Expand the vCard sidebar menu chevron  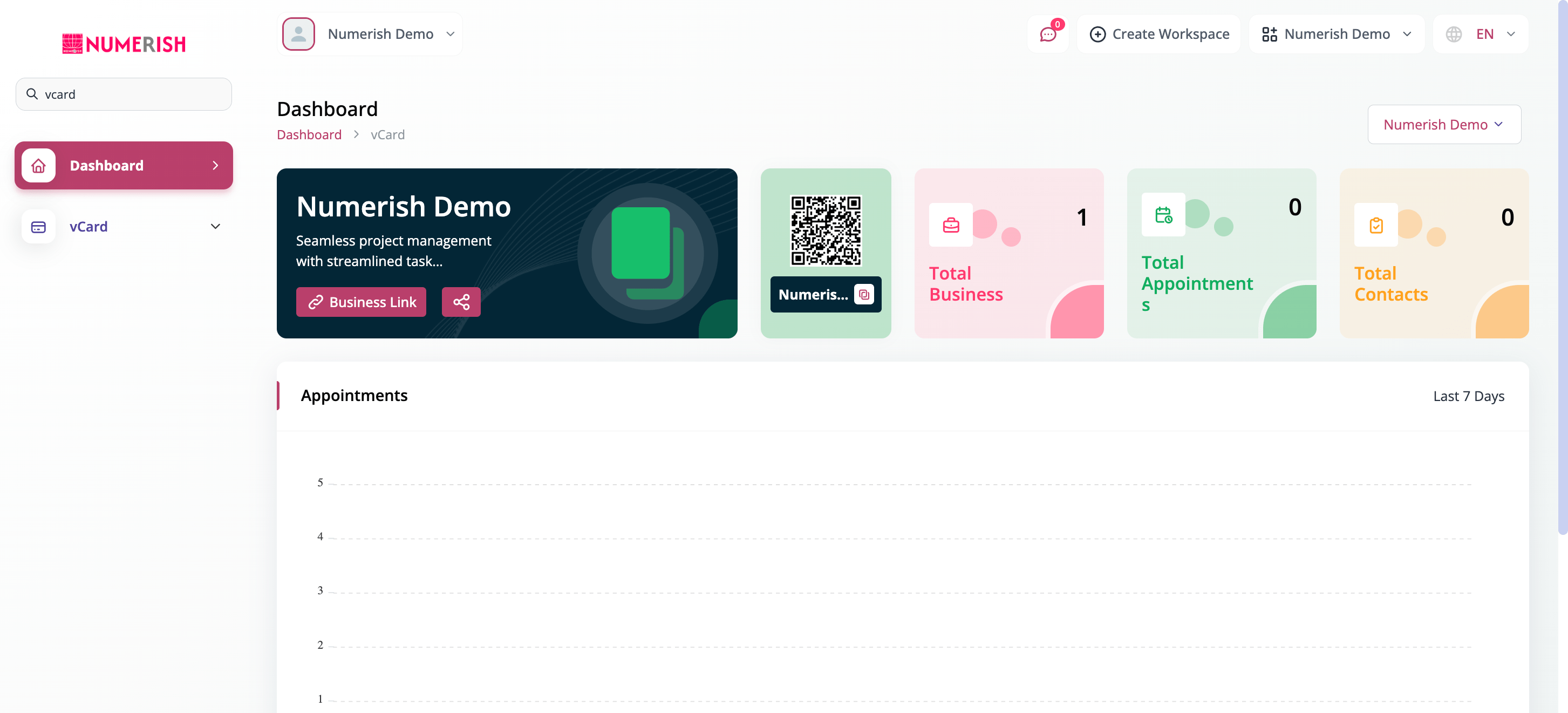point(215,227)
